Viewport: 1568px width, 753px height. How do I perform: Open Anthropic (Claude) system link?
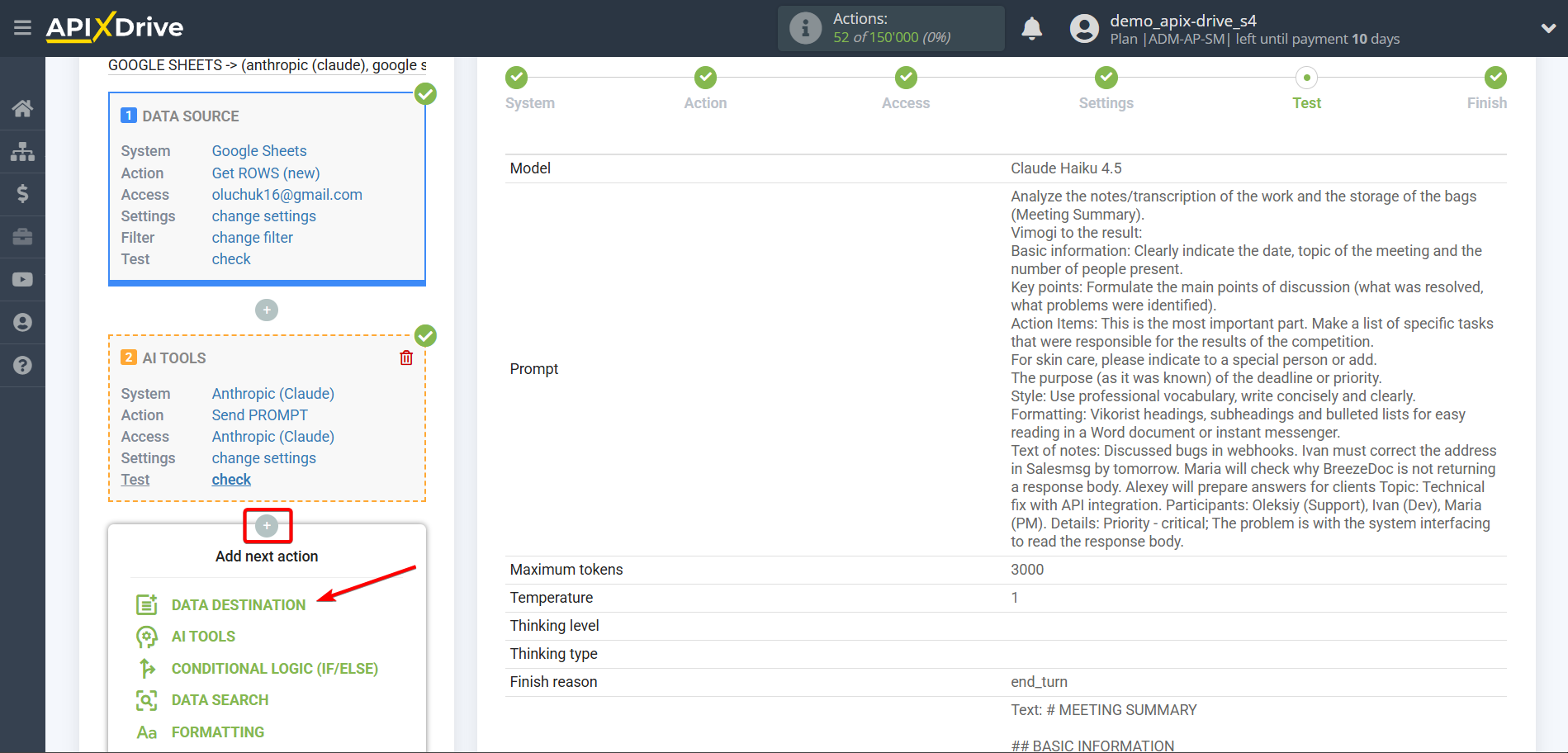(x=273, y=394)
